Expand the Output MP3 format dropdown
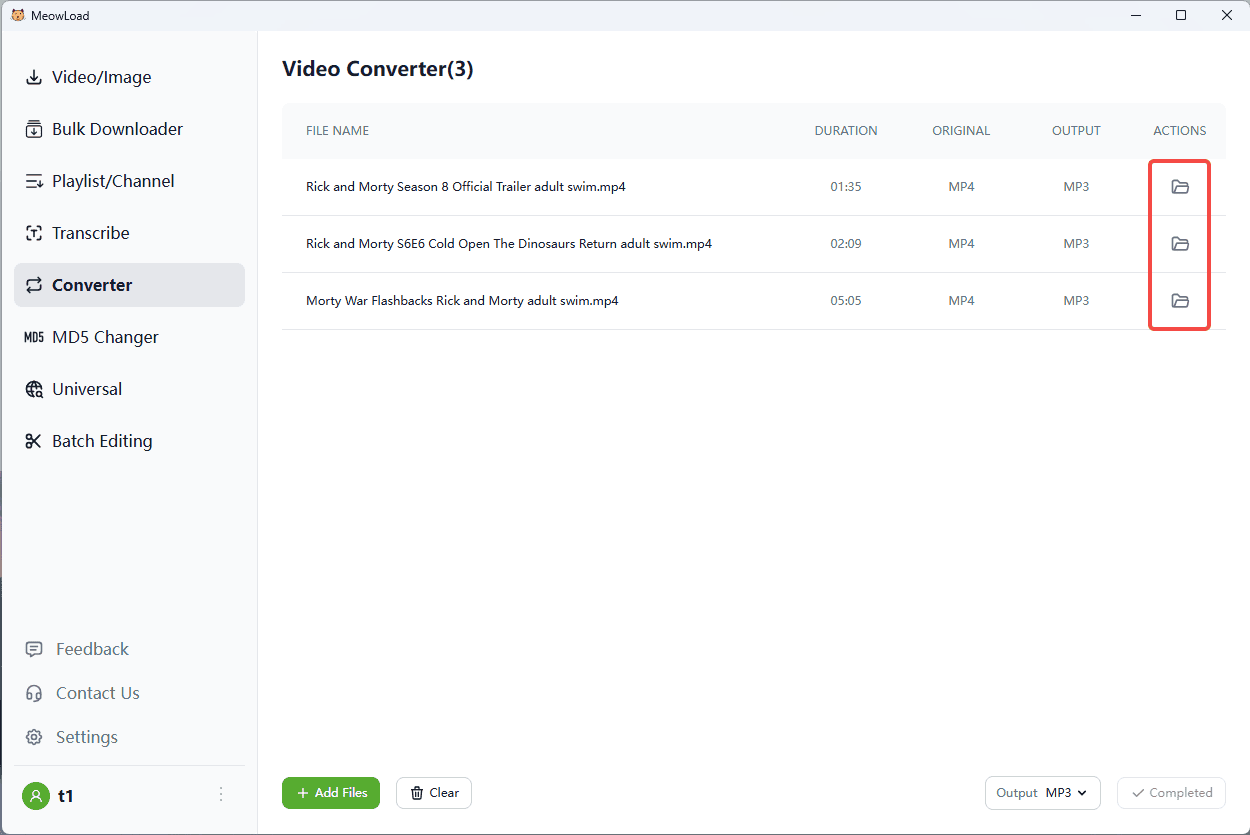Image resolution: width=1250 pixels, height=835 pixels. pyautogui.click(x=1042, y=793)
